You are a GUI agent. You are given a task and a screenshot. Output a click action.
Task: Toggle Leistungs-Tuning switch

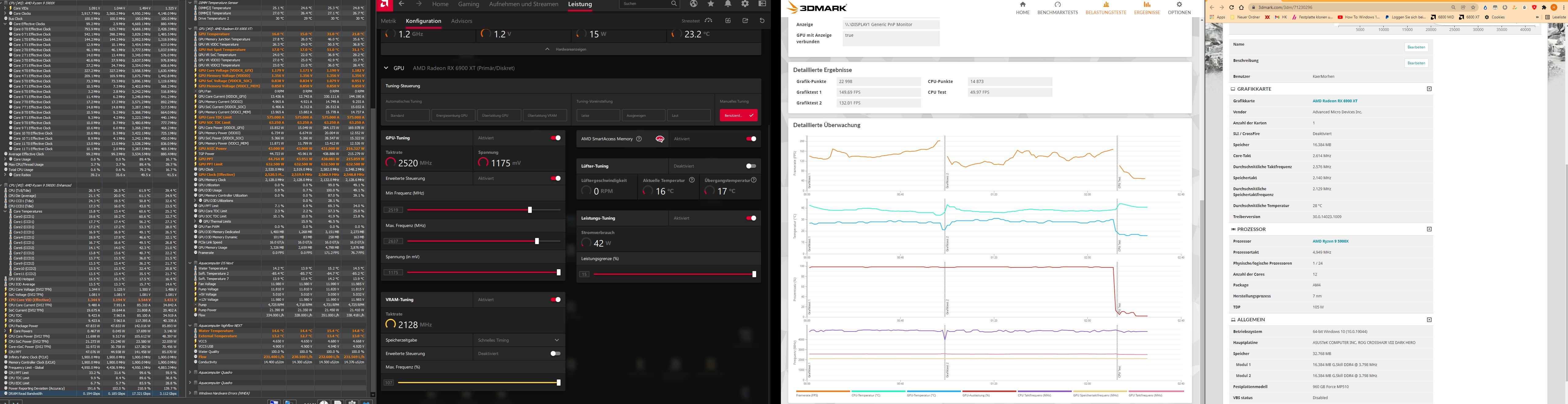click(x=751, y=218)
